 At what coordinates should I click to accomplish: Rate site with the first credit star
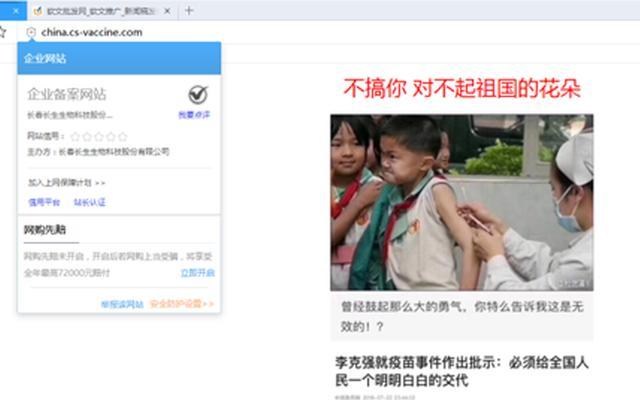coord(75,136)
